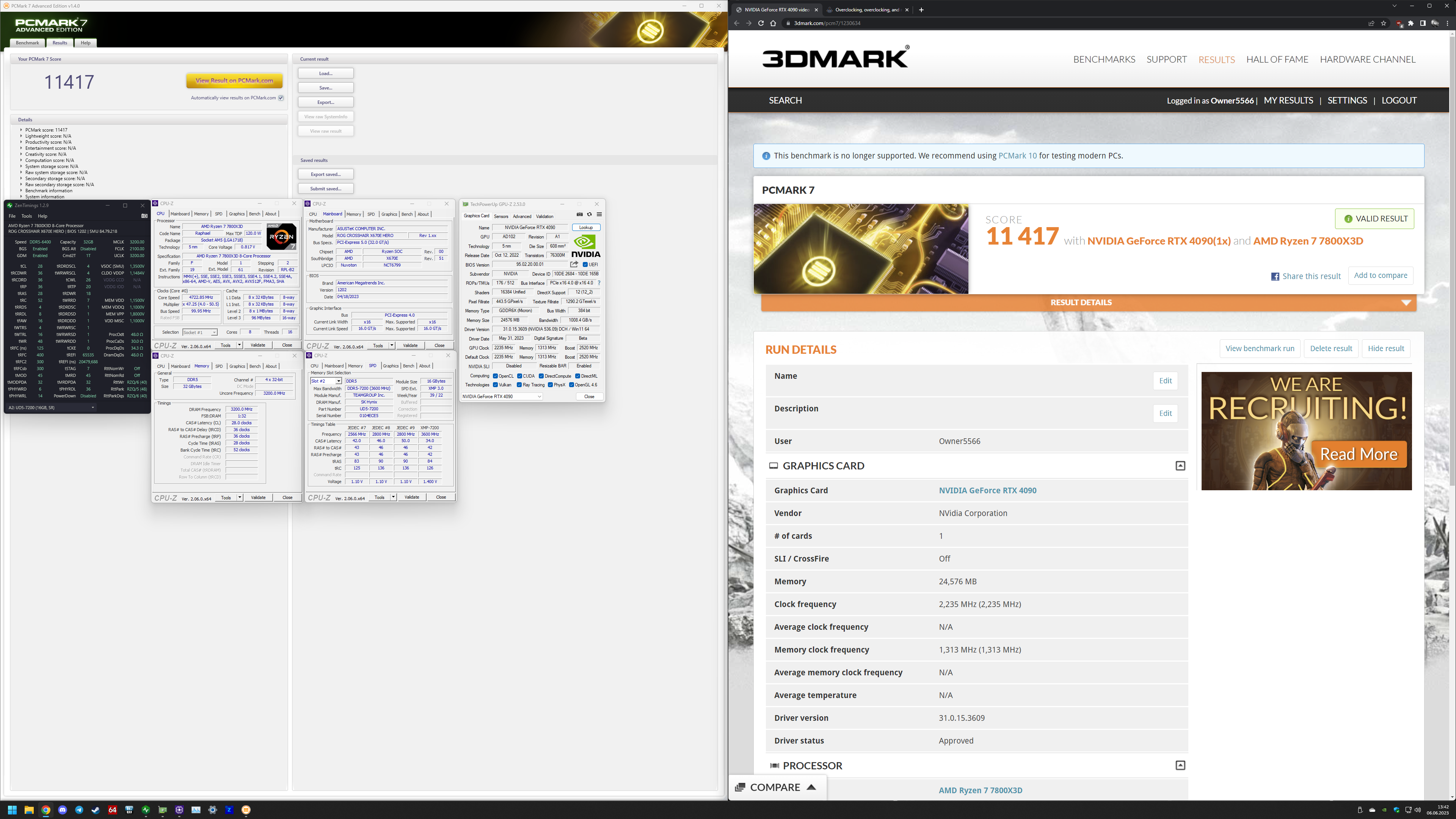Open the Windows Start menu
Viewport: 1456px width, 819px height.
click(x=13, y=810)
